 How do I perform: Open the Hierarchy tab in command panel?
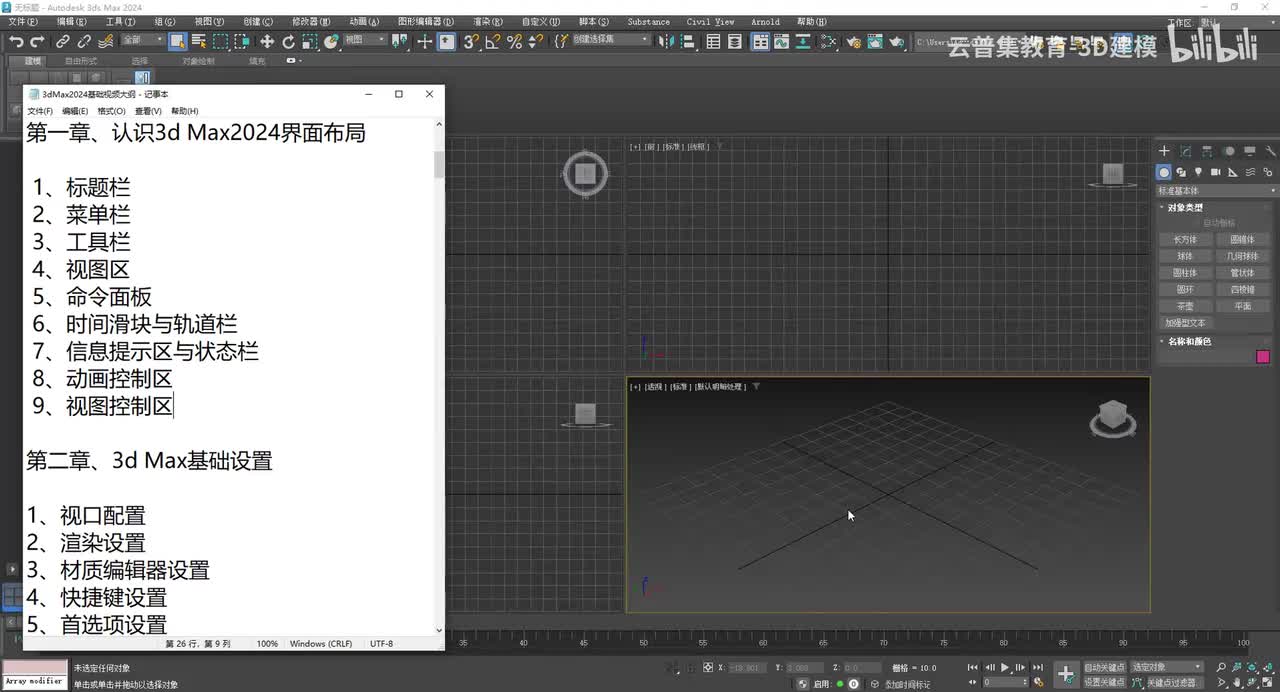pyautogui.click(x=1207, y=151)
